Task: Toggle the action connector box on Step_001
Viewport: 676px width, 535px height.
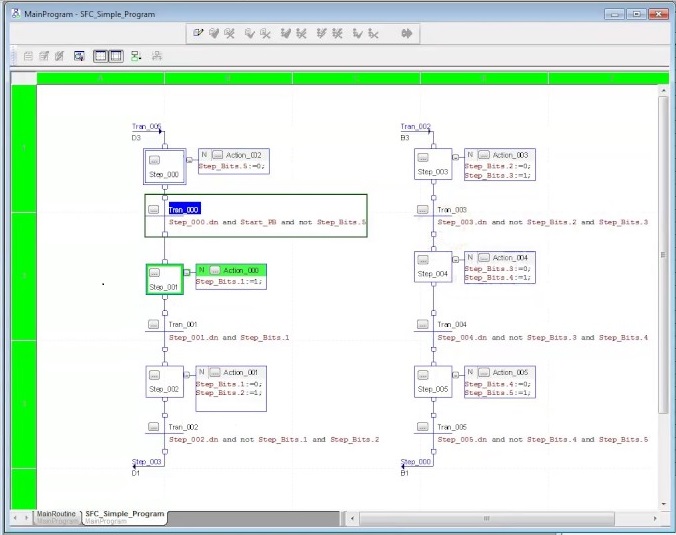Action: 188,270
